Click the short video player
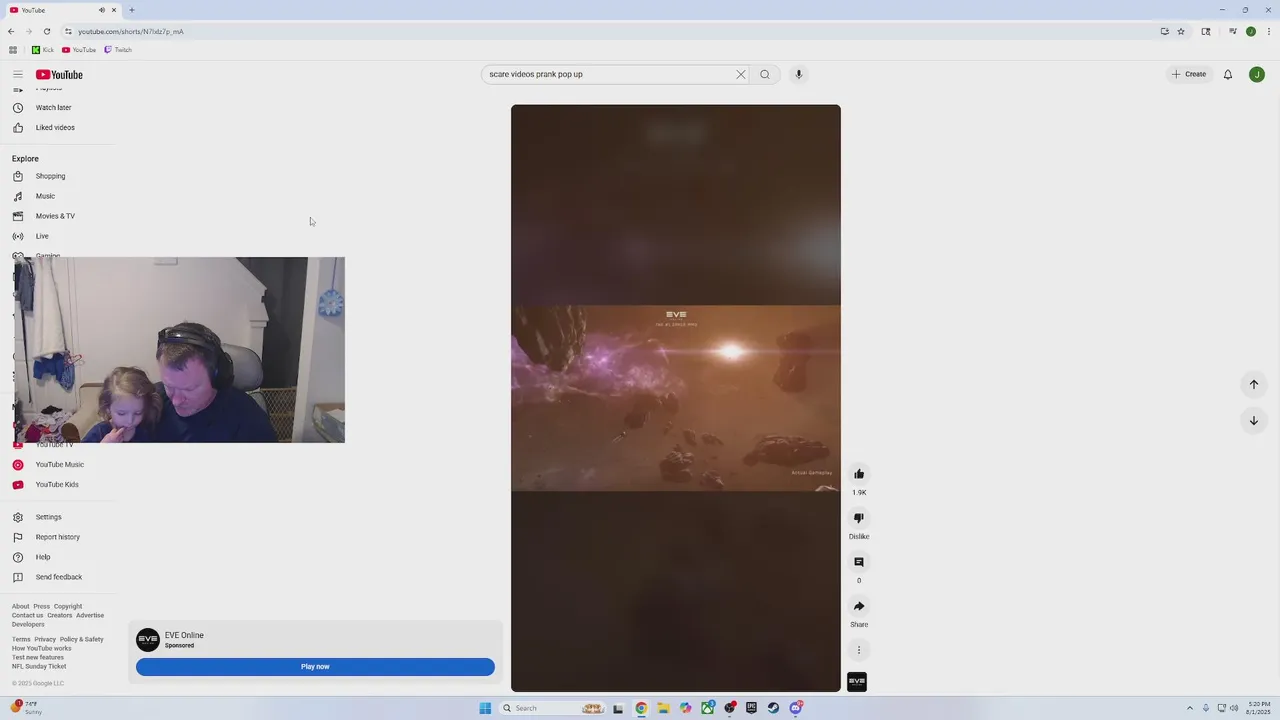 click(x=676, y=398)
